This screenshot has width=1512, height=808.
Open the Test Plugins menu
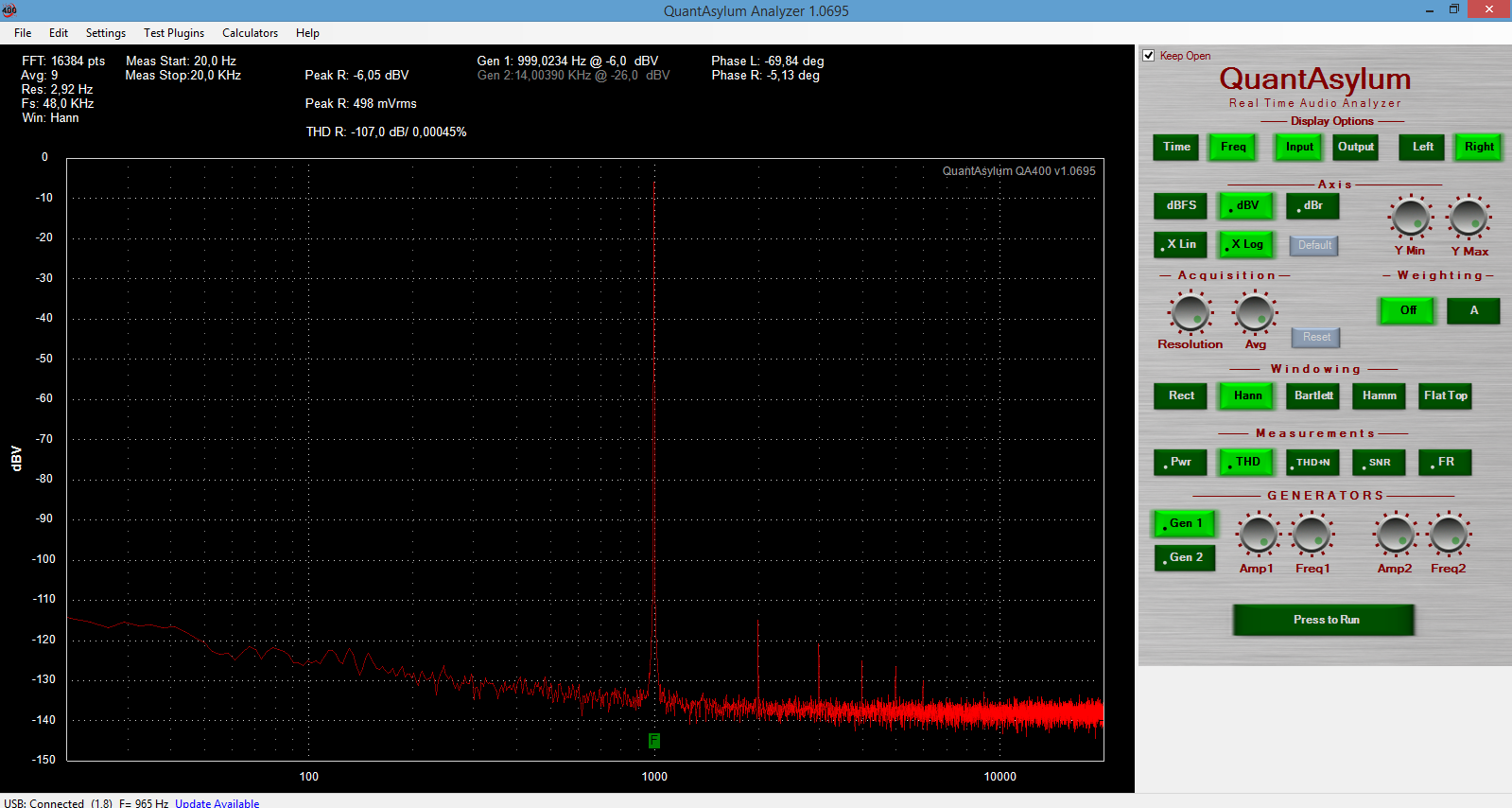174,33
